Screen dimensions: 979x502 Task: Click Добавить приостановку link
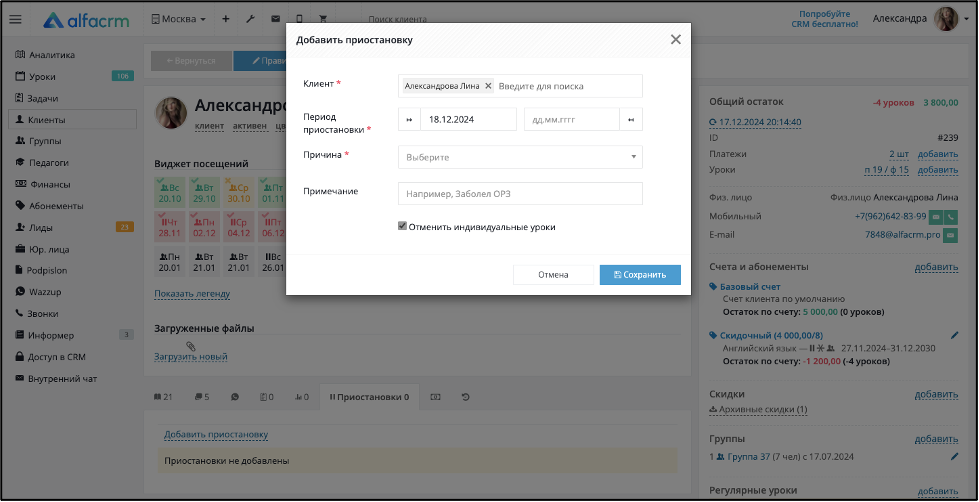[216, 435]
